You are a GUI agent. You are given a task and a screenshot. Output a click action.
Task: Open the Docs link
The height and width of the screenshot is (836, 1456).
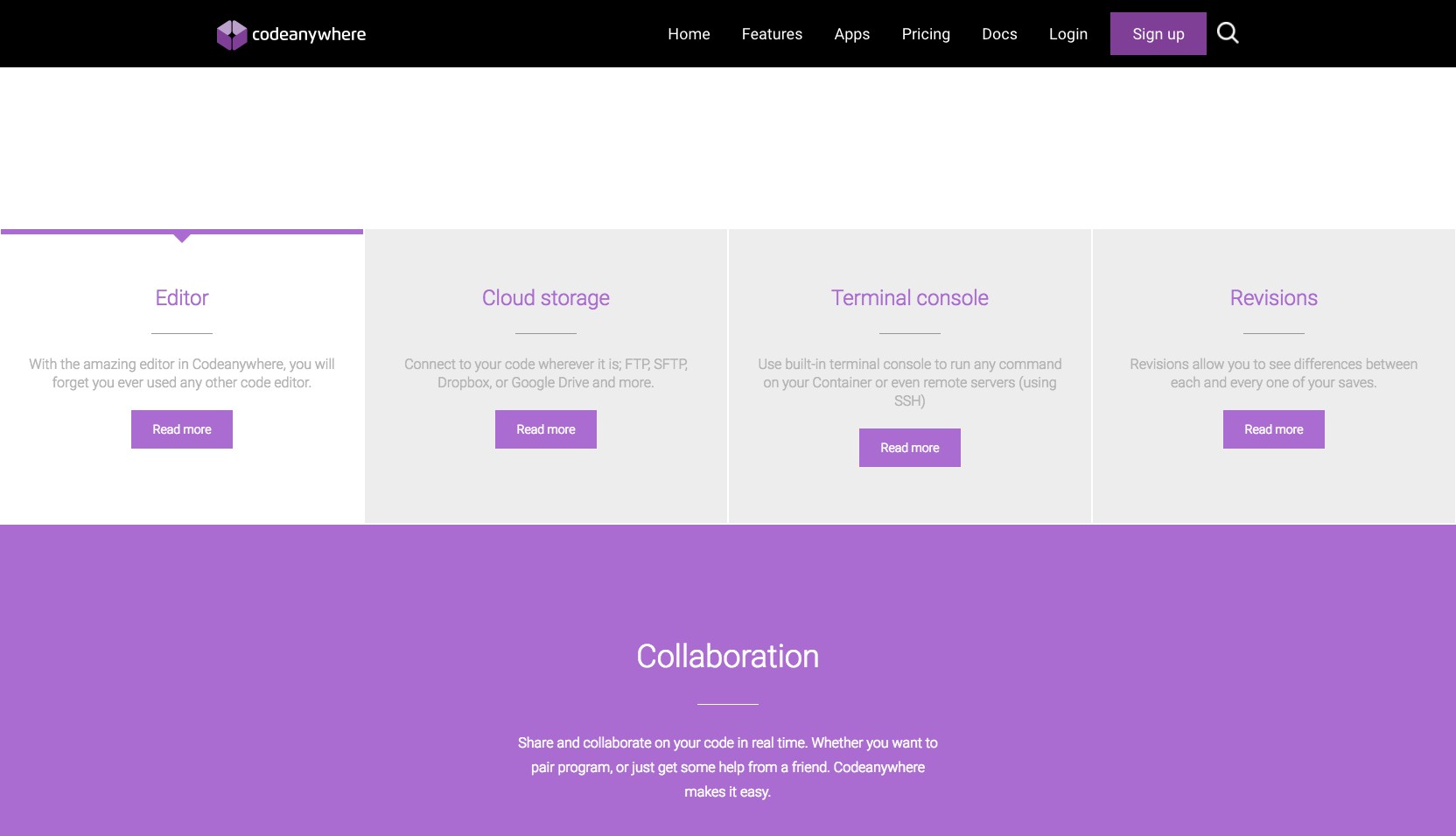click(999, 34)
